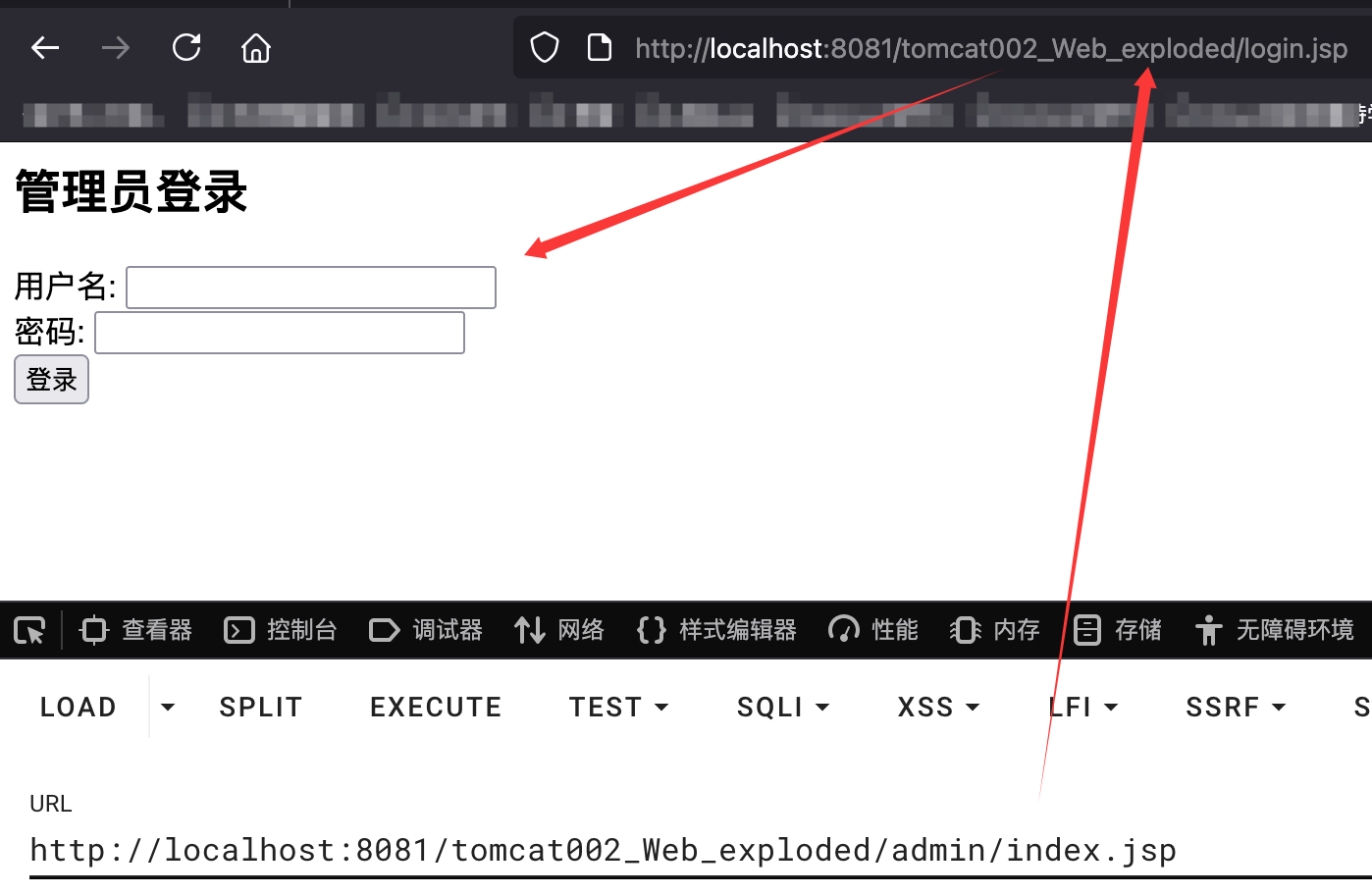Image resolution: width=1372 pixels, height=895 pixels.
Task: Click the shield tracking protection icon
Action: (545, 47)
